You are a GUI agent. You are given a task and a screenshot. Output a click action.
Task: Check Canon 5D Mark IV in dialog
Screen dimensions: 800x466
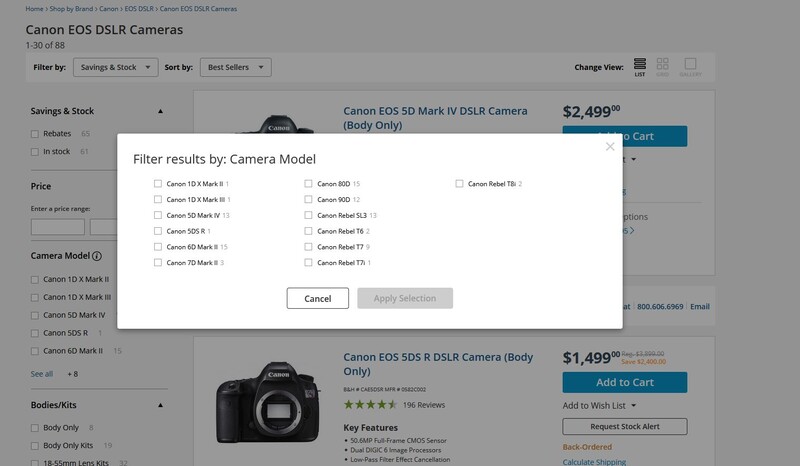(158, 215)
